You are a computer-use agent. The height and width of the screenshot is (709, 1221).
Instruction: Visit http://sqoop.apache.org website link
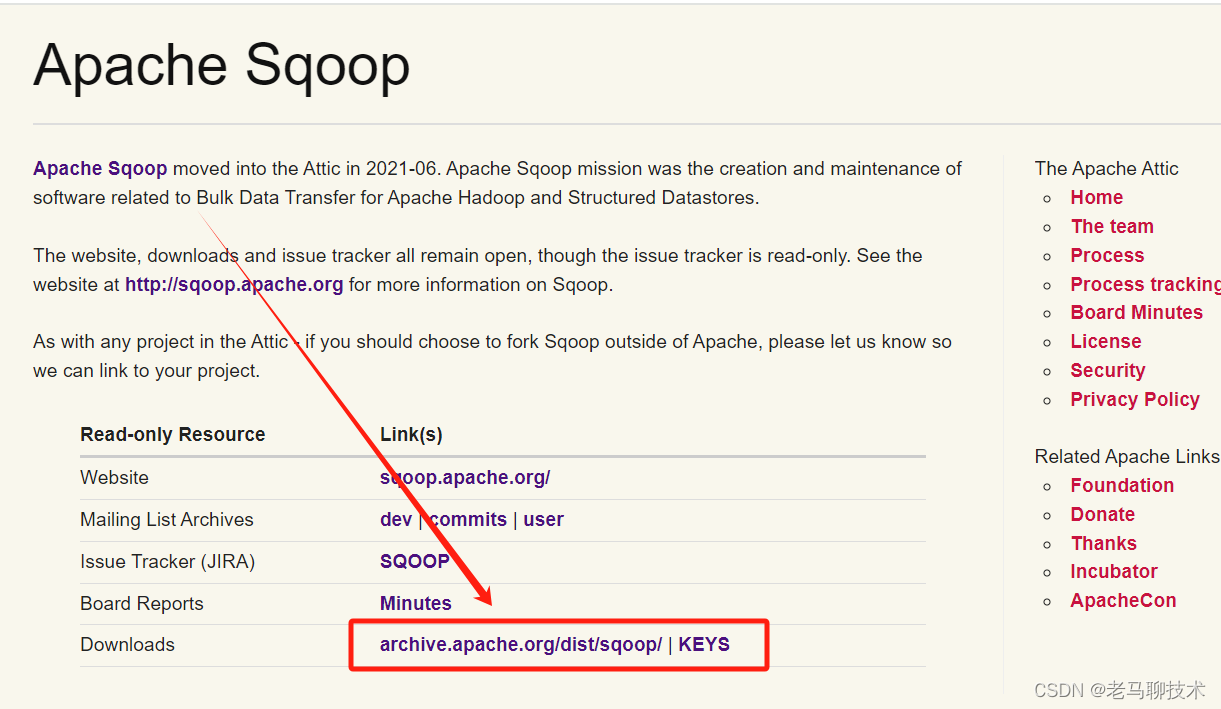234,284
